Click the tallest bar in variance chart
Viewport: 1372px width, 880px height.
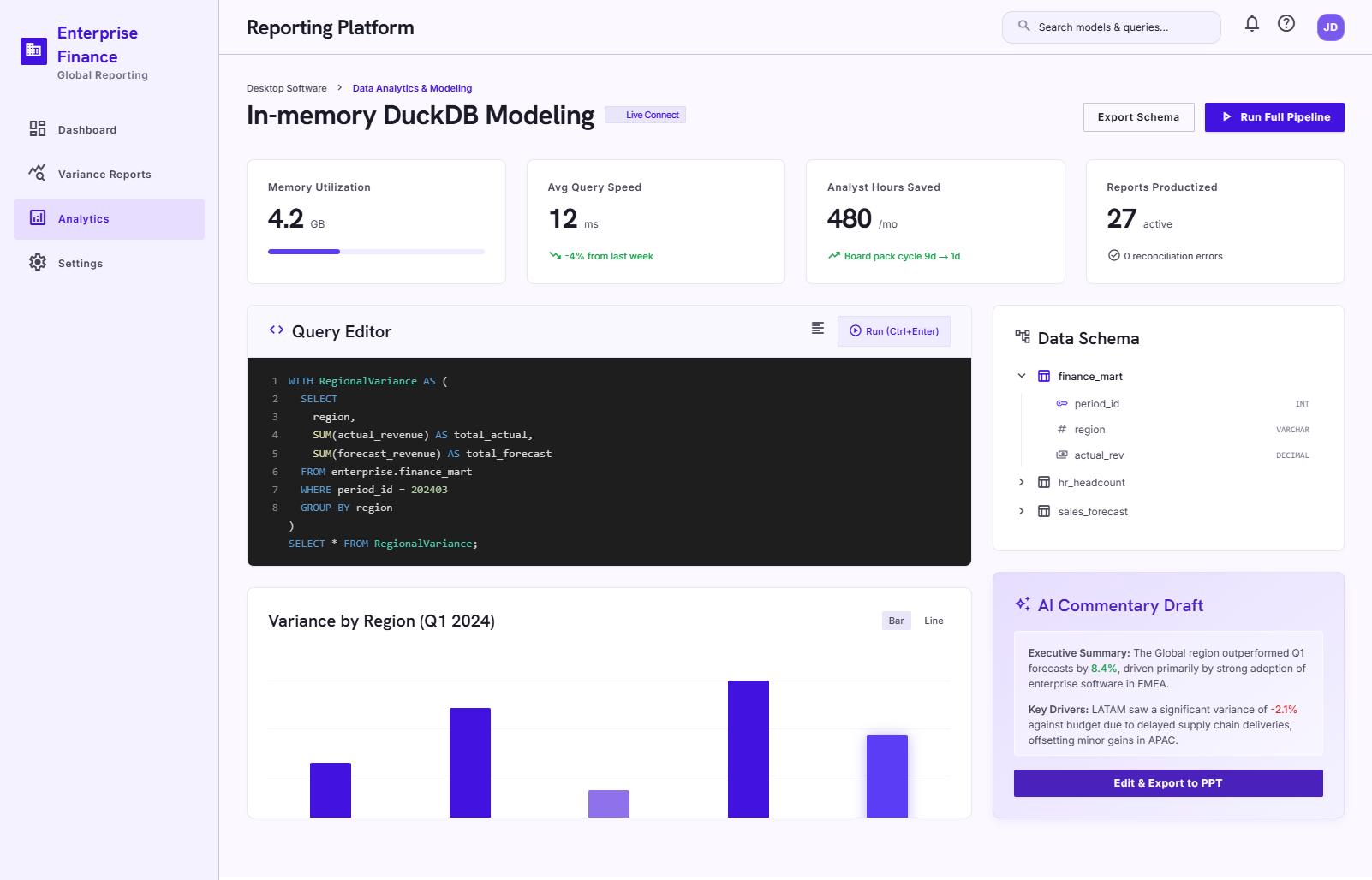749,749
